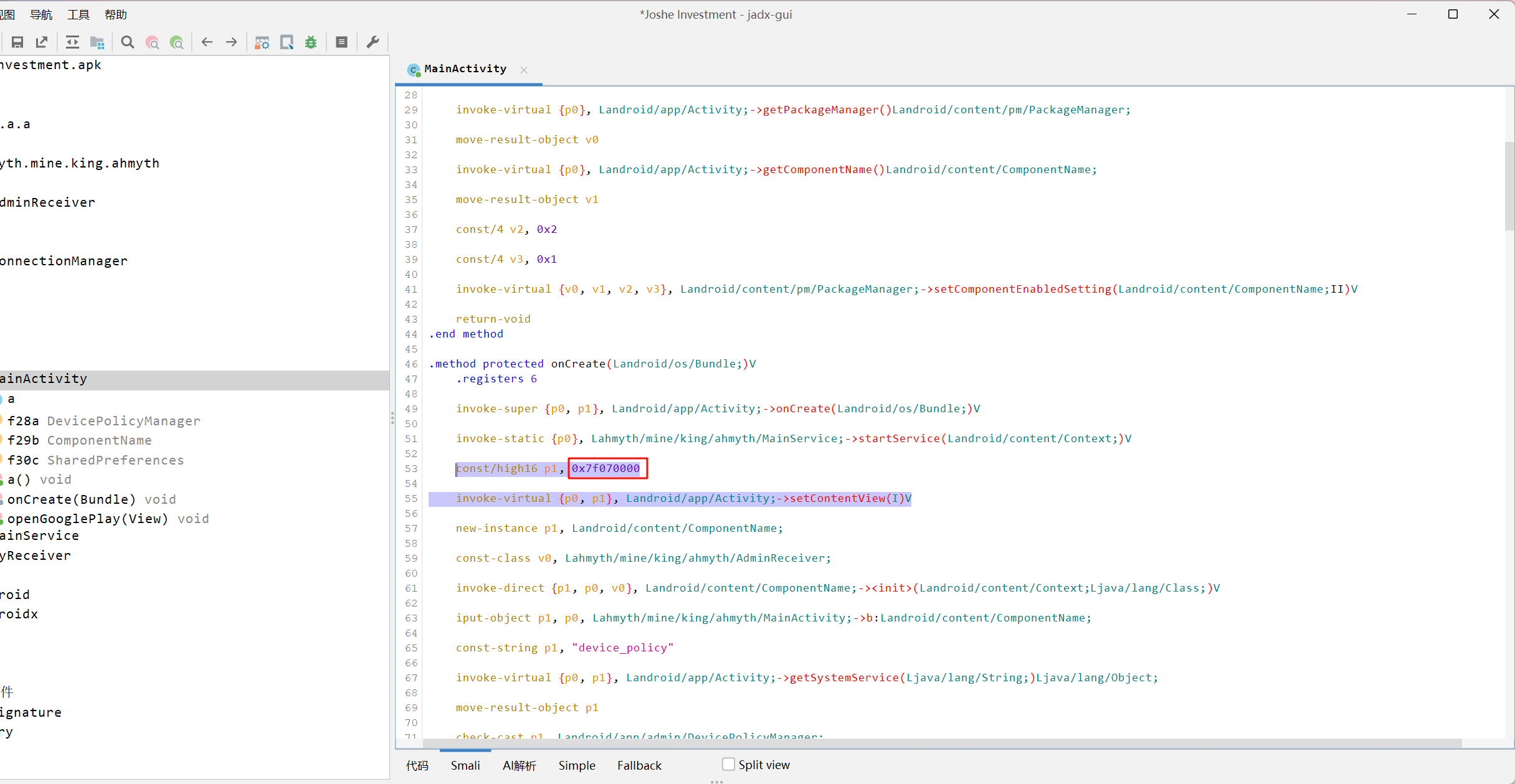The image size is (1515, 784).
Task: Open preferences via the wrench icon
Action: pos(373,42)
